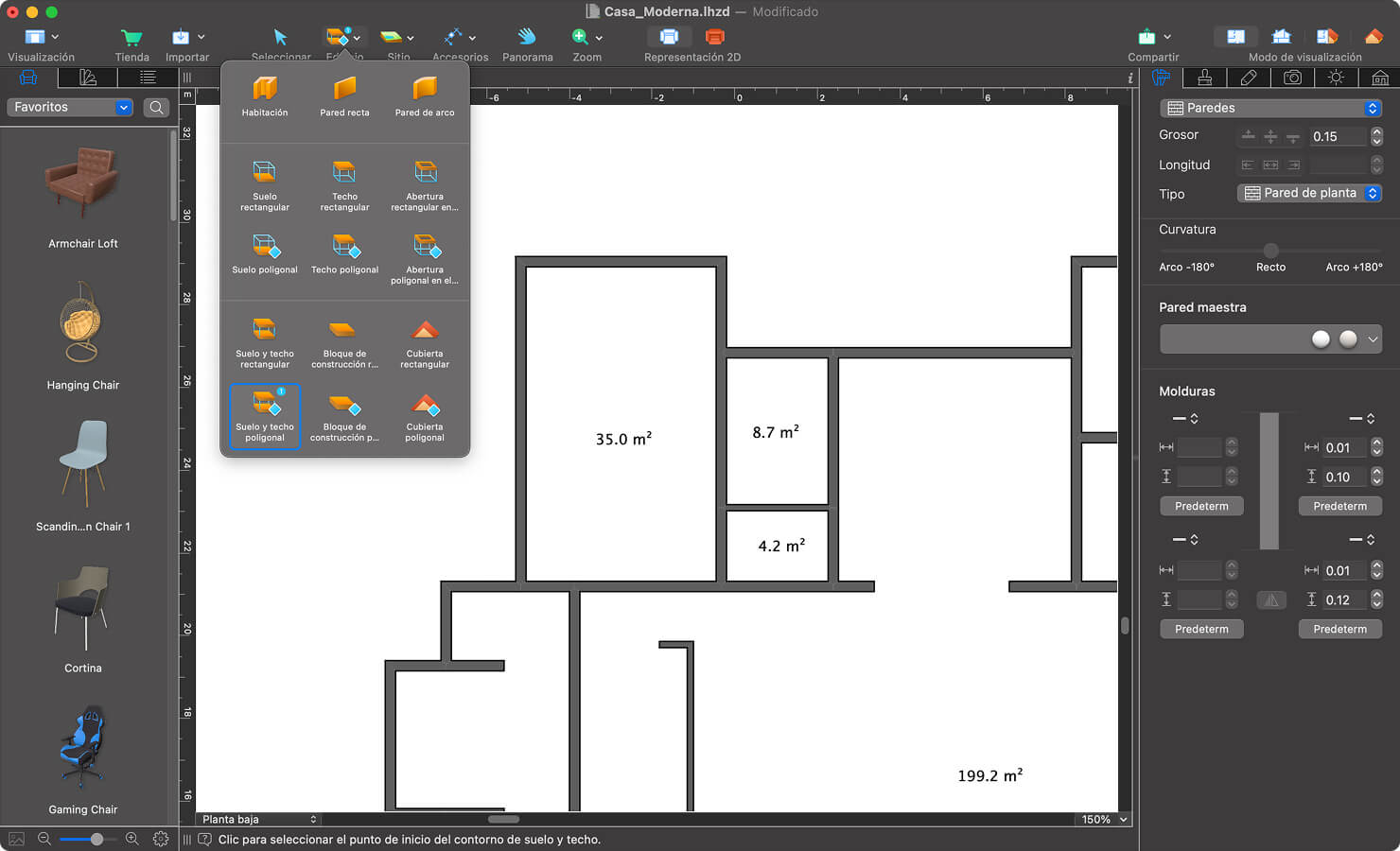Select Techo rectangular ceiling tool

(x=344, y=185)
